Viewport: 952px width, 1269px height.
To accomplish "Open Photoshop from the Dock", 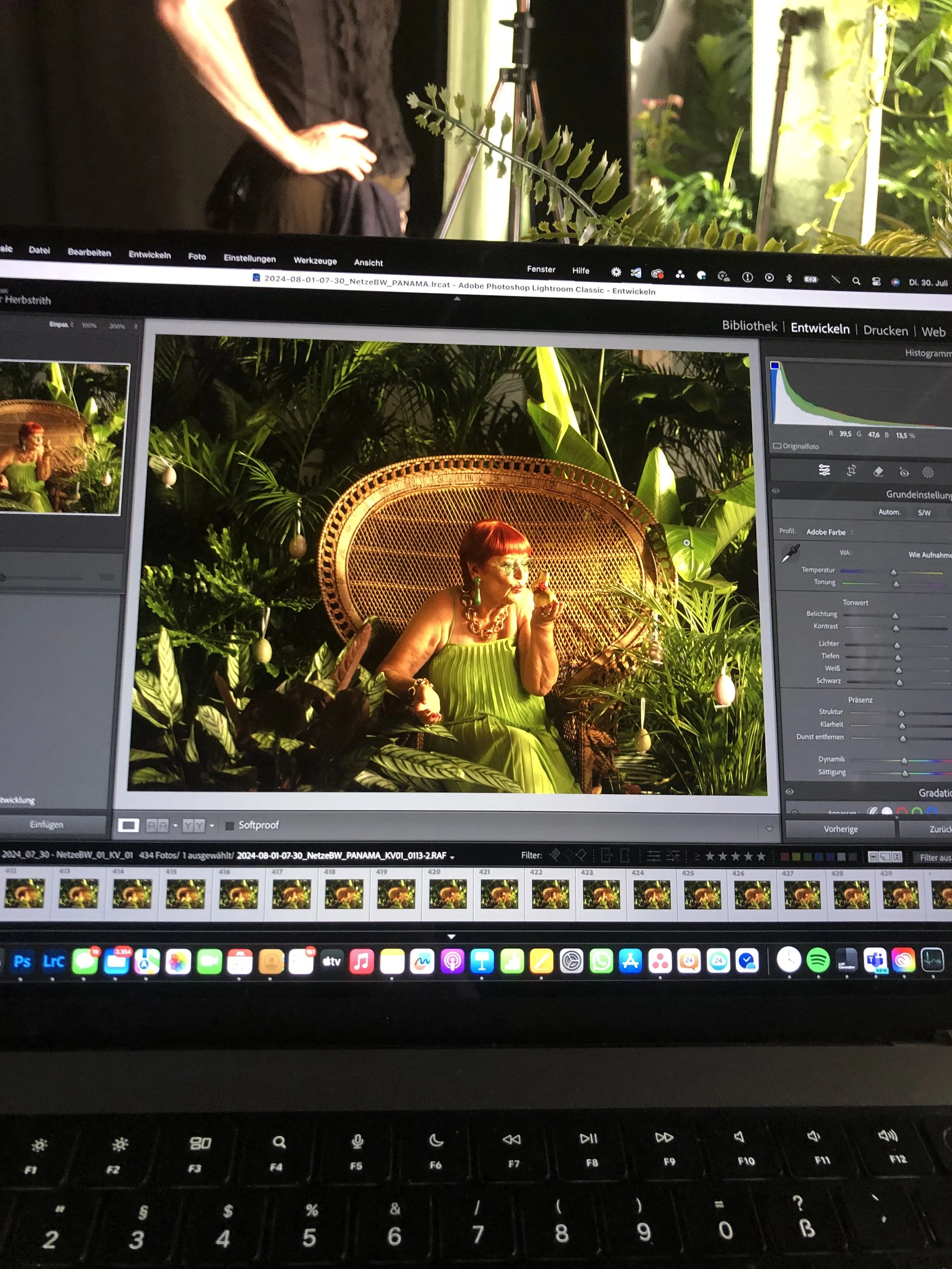I will [22, 961].
